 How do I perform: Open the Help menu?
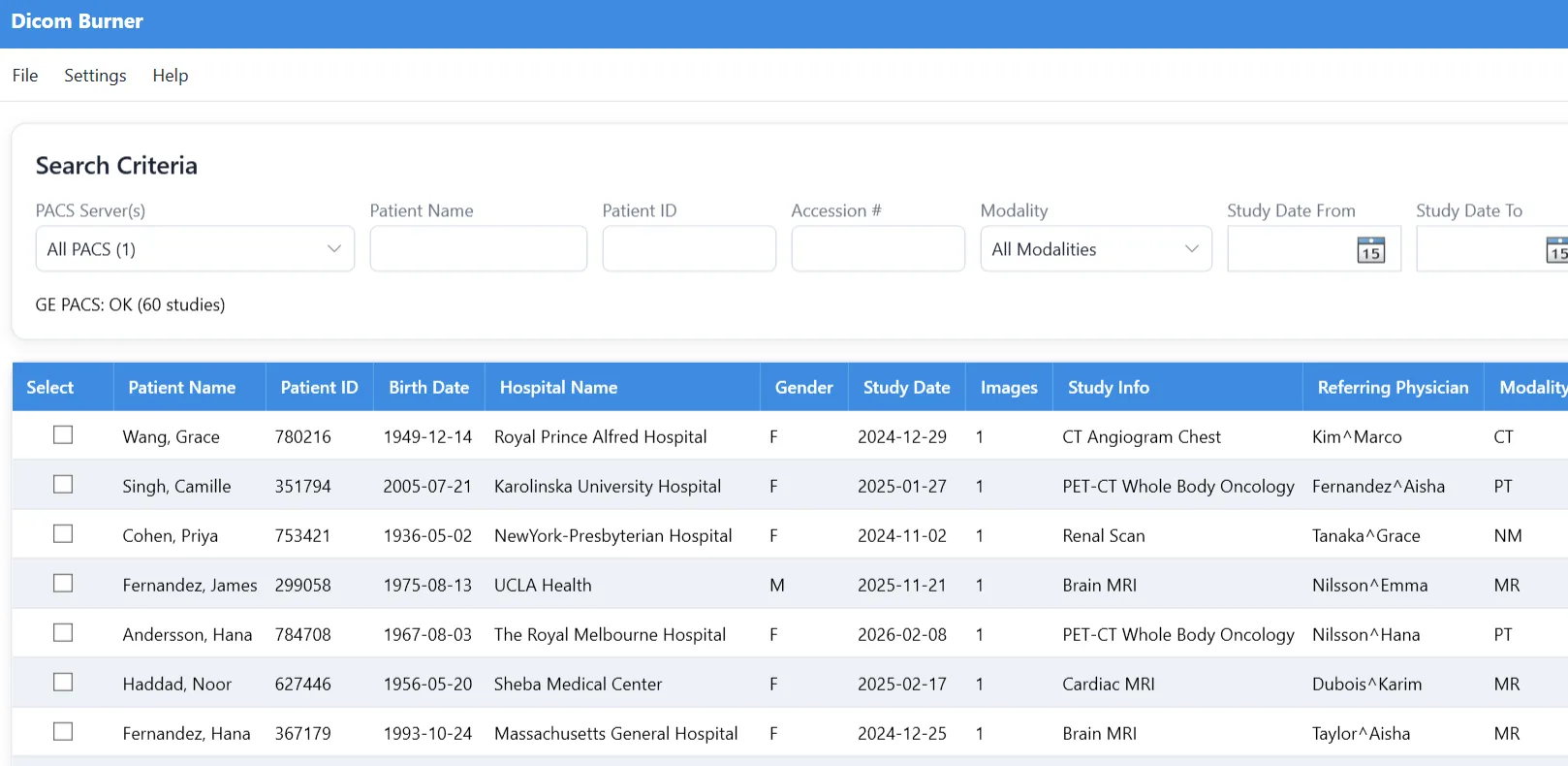pos(171,76)
